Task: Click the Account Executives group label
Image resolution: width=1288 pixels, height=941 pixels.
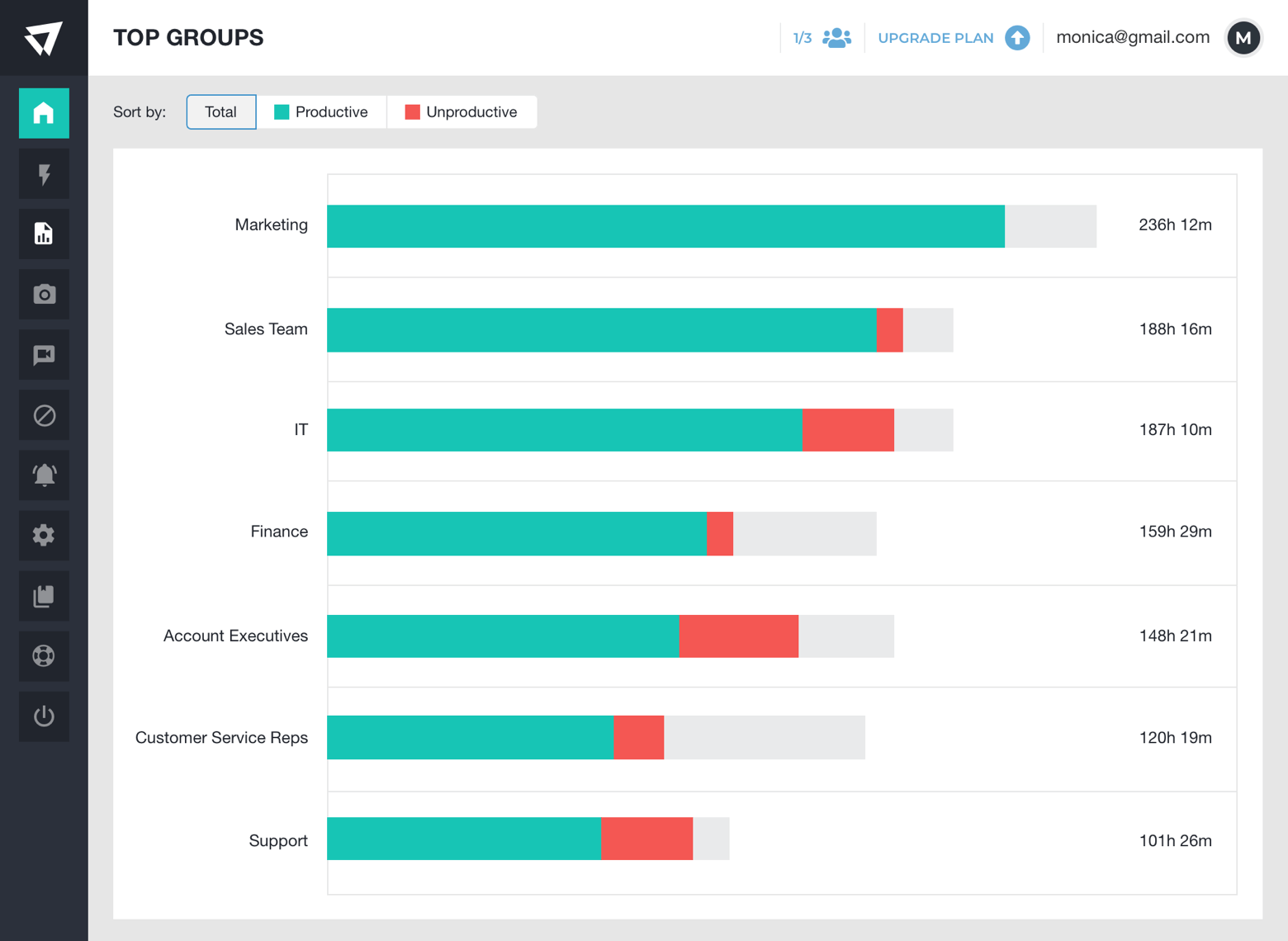Action: [235, 636]
